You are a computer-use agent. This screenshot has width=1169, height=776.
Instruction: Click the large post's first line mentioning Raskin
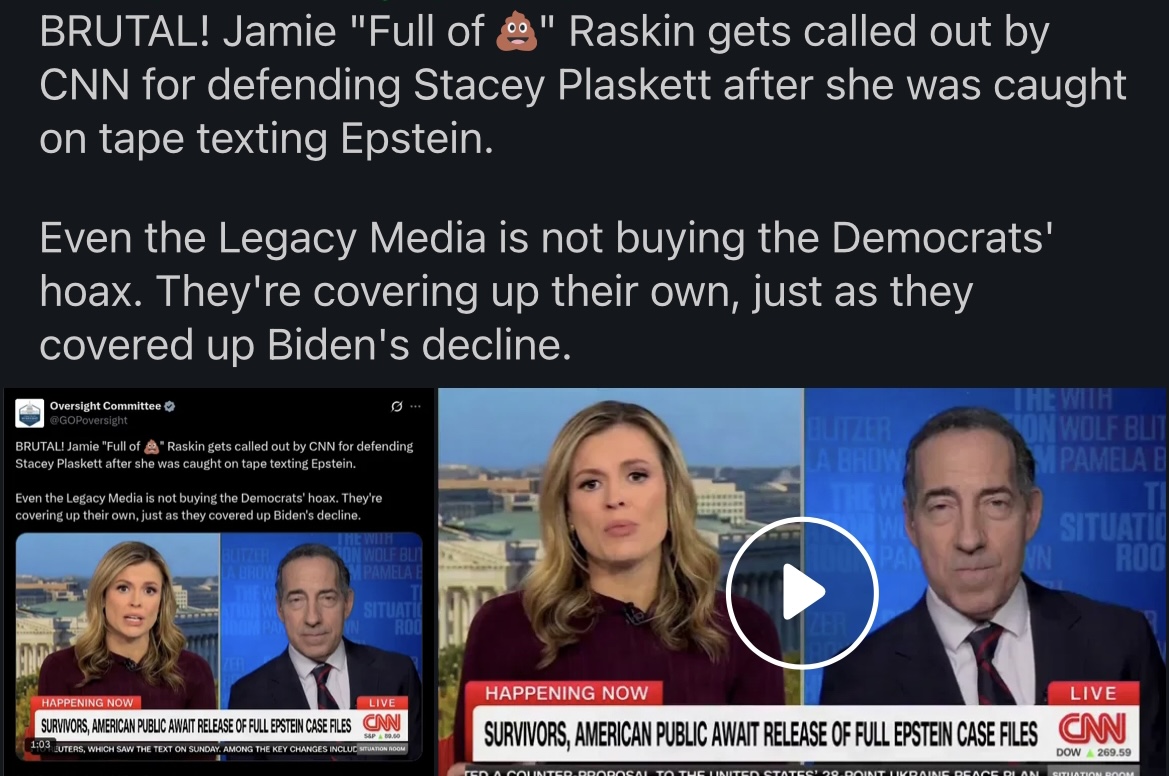[544, 33]
